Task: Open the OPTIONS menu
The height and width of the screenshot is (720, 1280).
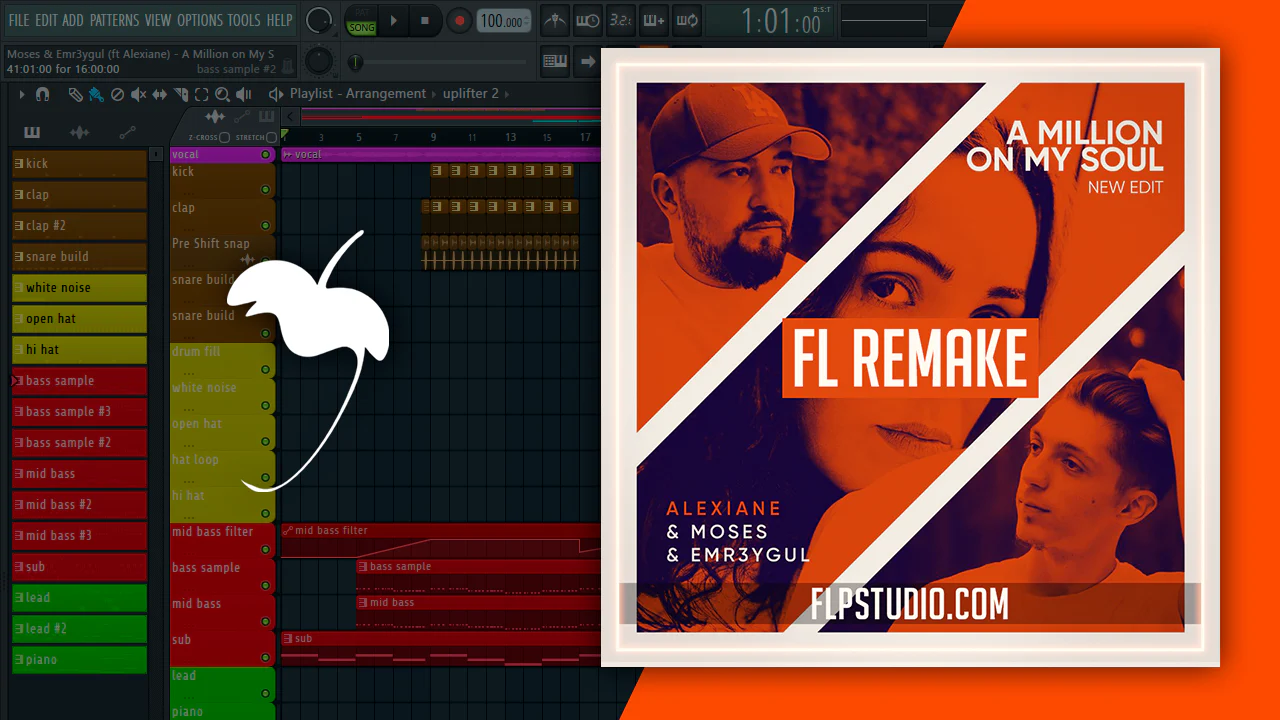Action: pyautogui.click(x=200, y=20)
